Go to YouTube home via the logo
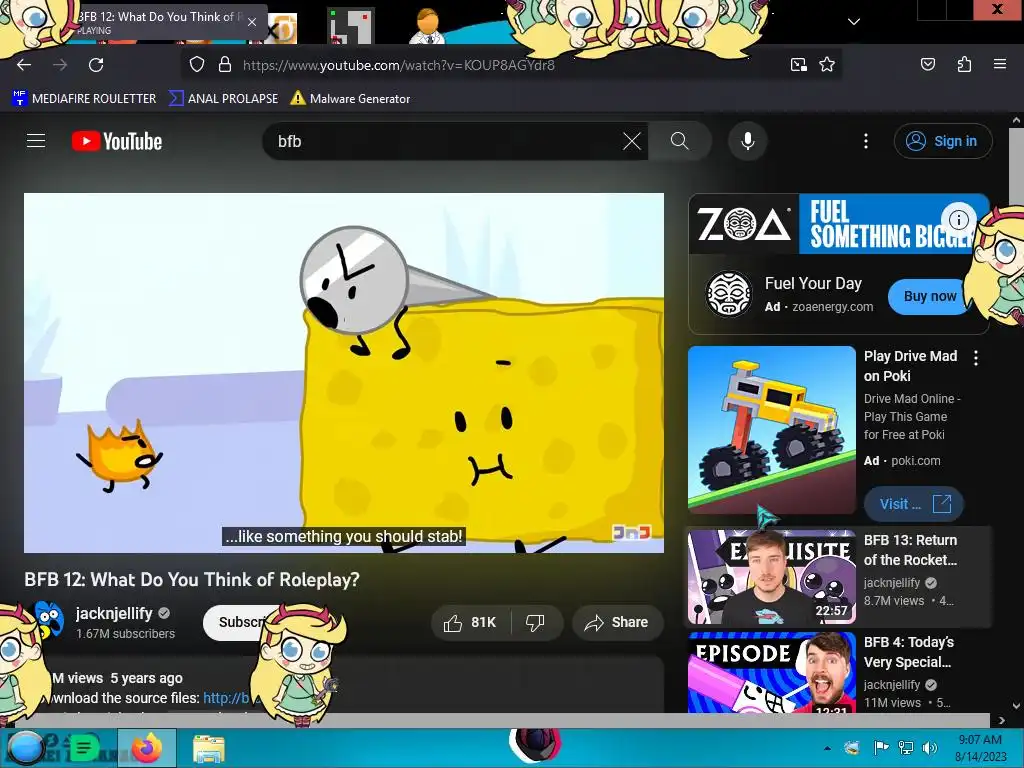 click(117, 141)
